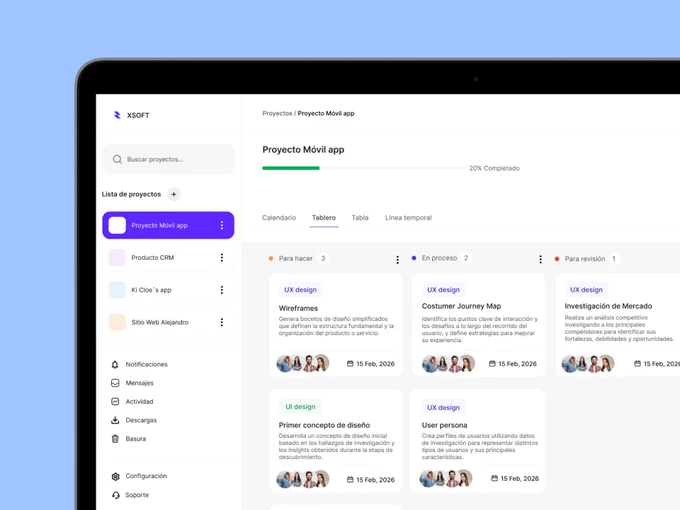
Task: Click the blue Ki Cloe's app color square
Action: (117, 290)
